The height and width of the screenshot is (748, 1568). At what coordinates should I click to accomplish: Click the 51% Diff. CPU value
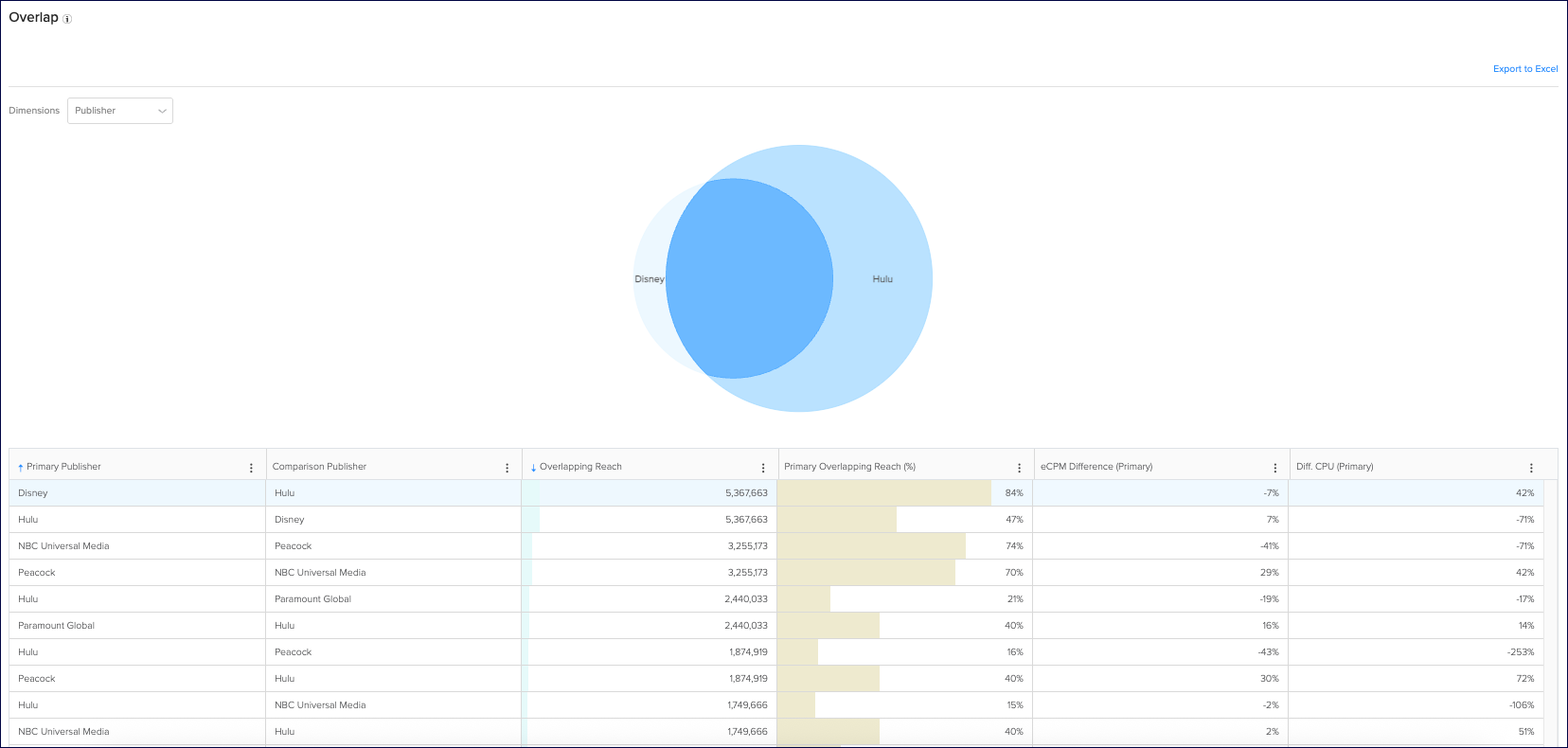coord(1526,732)
